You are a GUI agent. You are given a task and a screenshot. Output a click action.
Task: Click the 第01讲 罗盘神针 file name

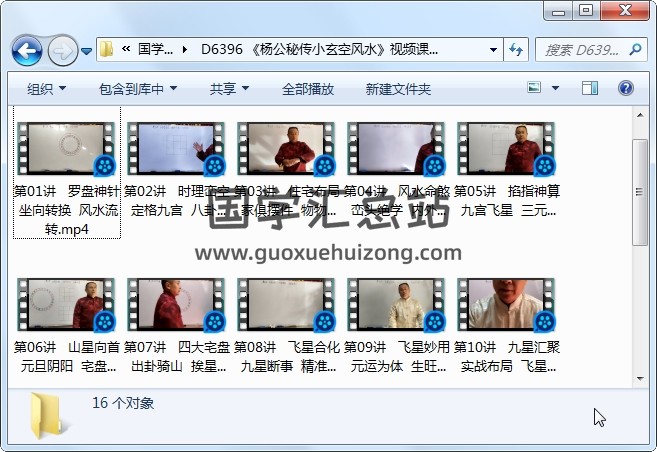point(67,210)
